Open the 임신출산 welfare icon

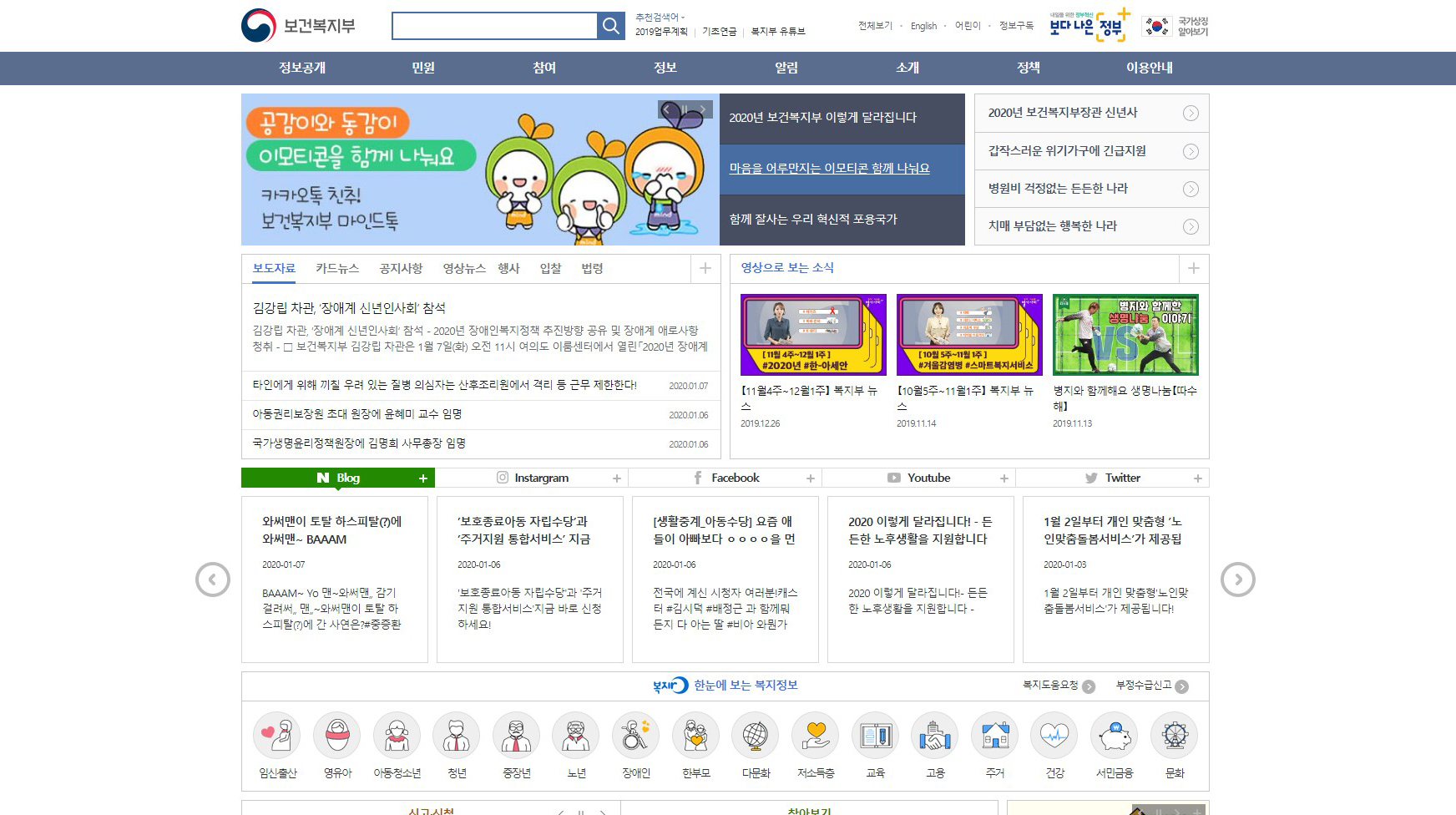tap(277, 736)
